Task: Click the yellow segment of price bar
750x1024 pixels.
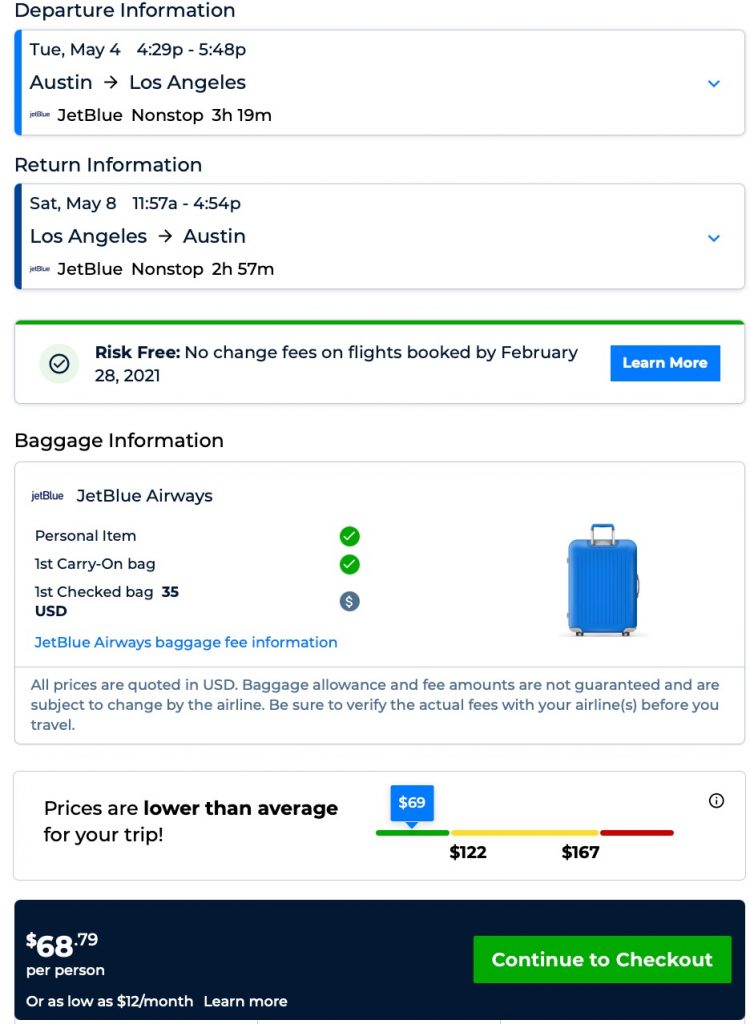Action: pyautogui.click(x=524, y=832)
